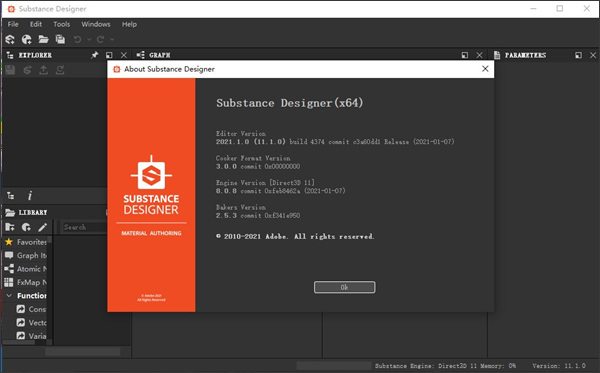This screenshot has width=600, height=373.
Task: Select the Constants function sub-item
Action: [x=31, y=309]
